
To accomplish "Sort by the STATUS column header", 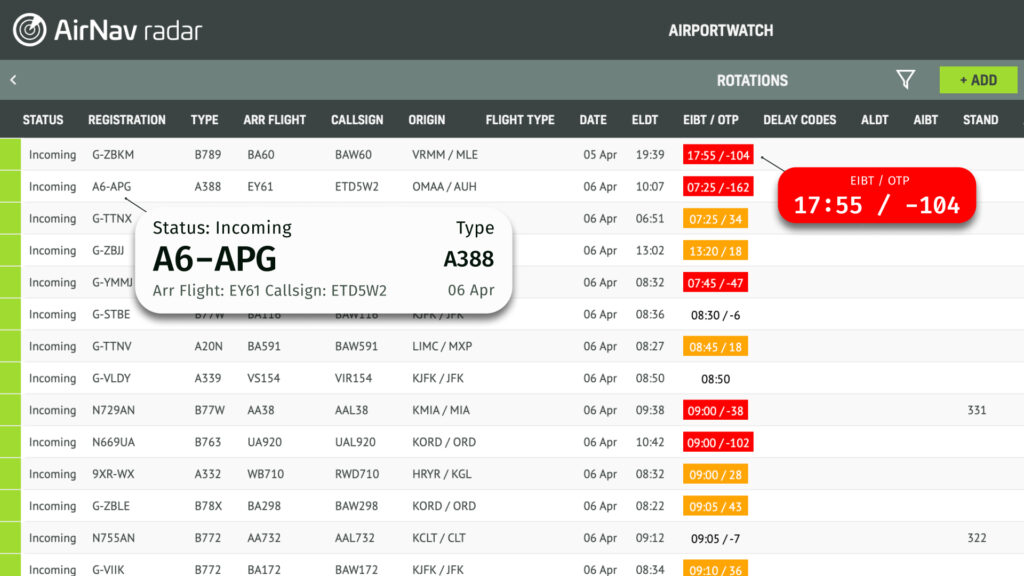I will point(43,120).
